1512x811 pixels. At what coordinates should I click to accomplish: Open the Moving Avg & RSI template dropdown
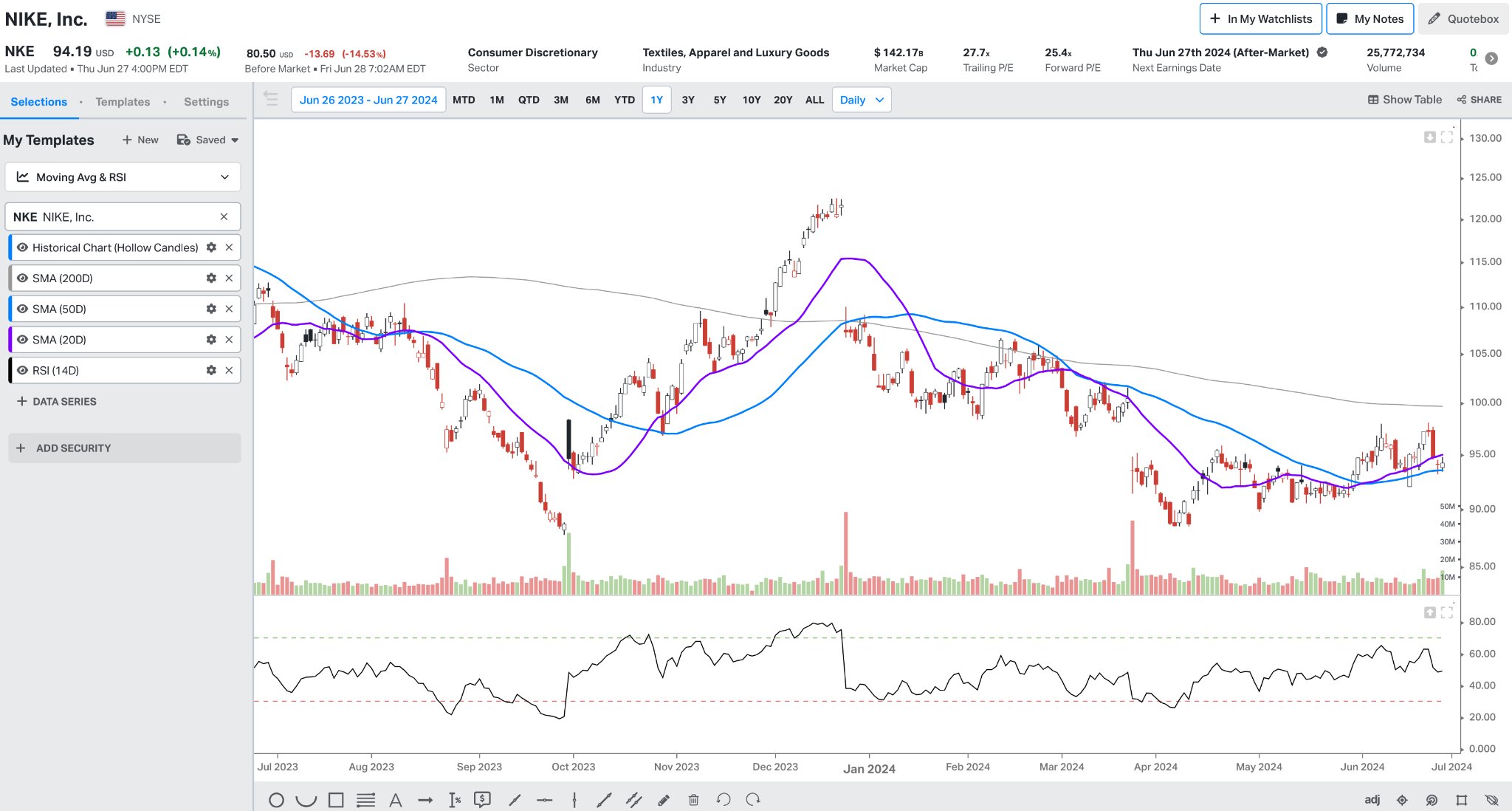[123, 177]
